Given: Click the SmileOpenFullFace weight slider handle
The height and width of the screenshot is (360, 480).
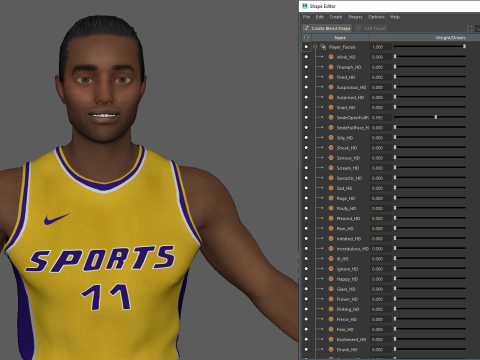Looking at the screenshot, I should (x=436, y=117).
